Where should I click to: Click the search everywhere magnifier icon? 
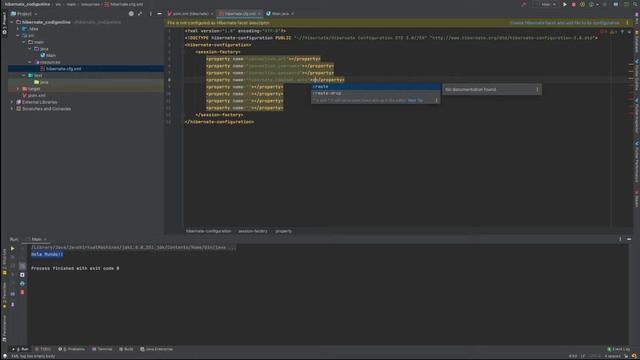635,4
